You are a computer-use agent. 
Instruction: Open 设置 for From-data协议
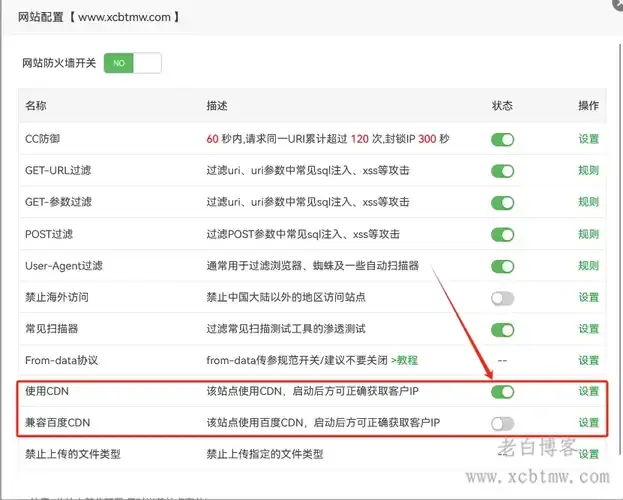(x=588, y=360)
